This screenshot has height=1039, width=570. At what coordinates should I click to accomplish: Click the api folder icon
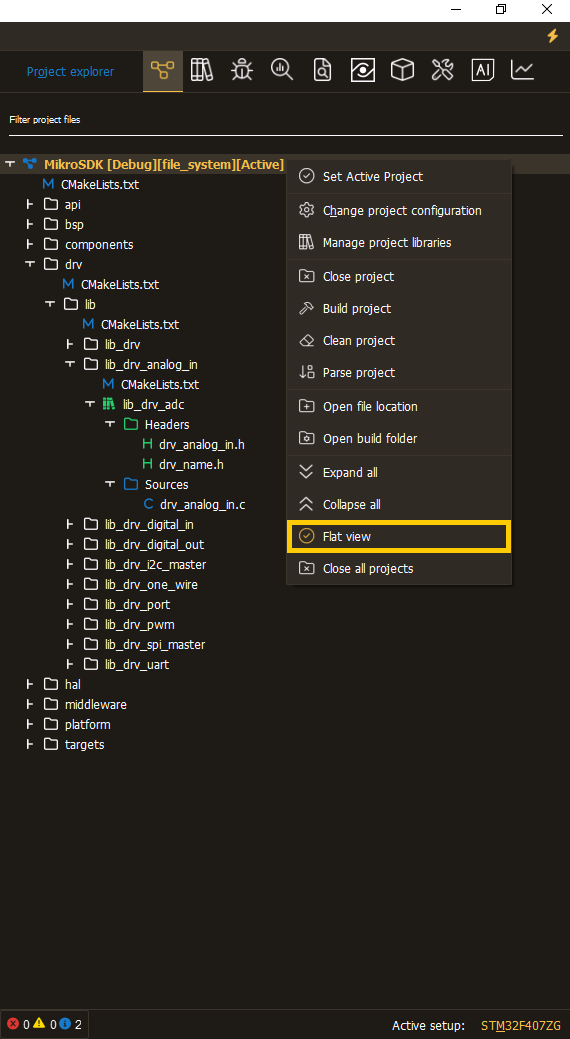point(50,204)
